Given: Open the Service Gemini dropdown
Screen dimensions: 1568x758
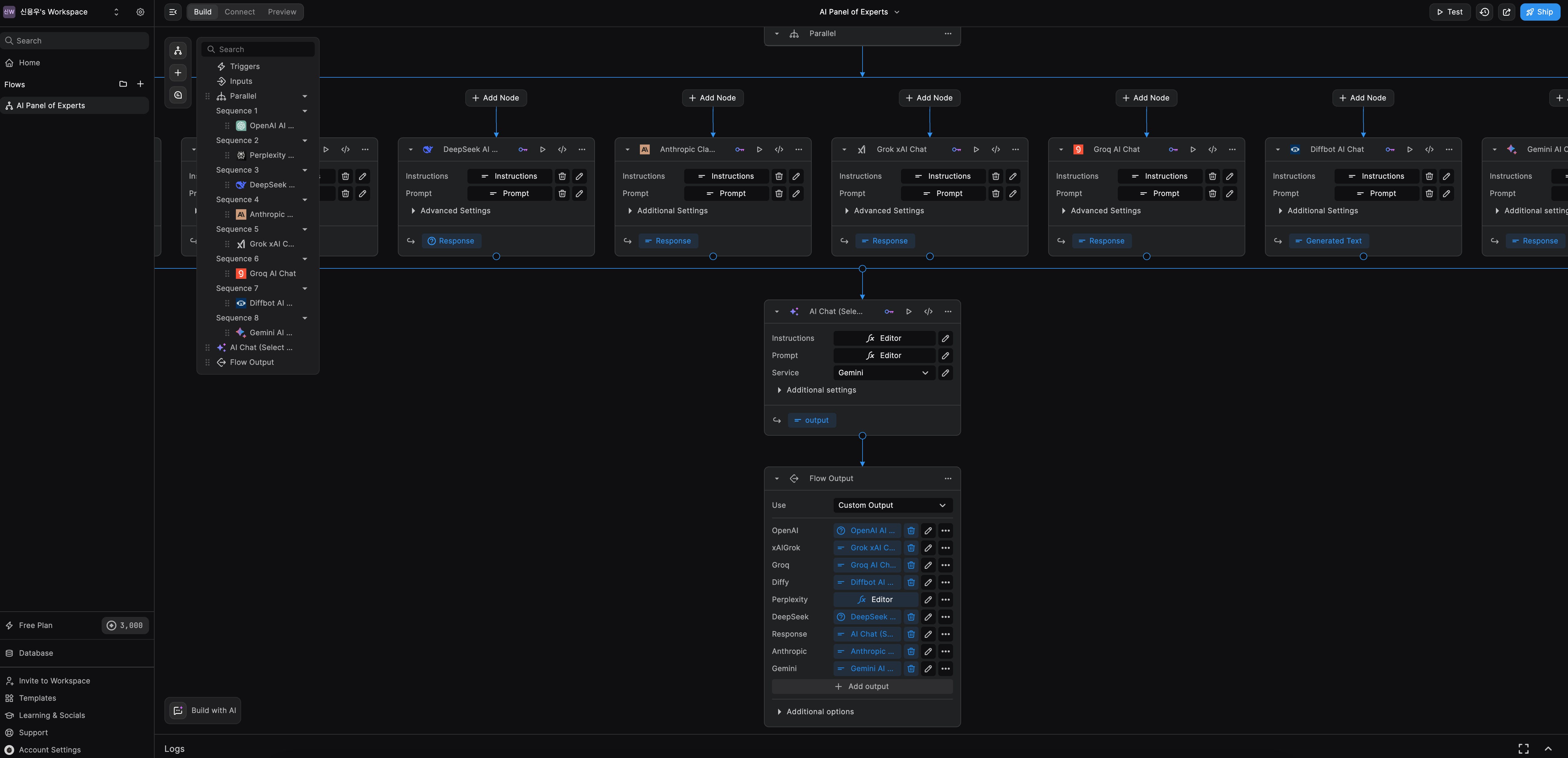Looking at the screenshot, I should pos(883,373).
